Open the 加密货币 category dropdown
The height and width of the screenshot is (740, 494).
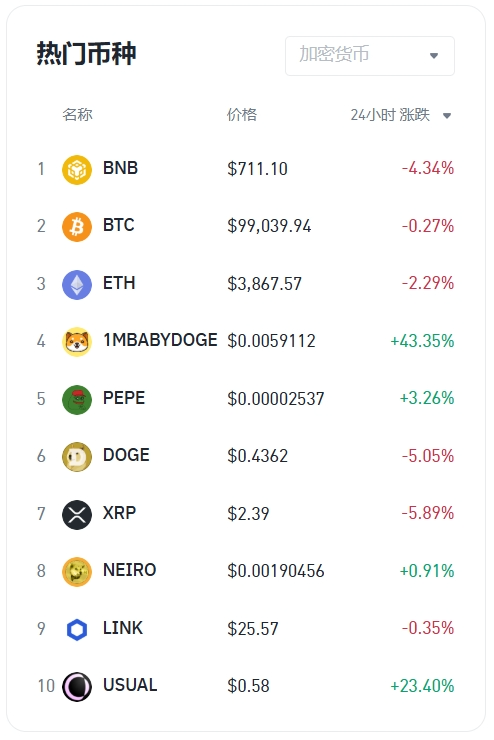[x=370, y=56]
